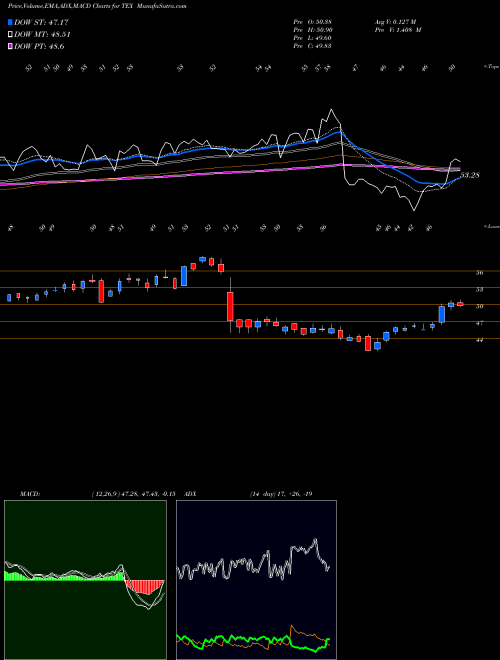Select the DOW ST: 47.17 label
Image resolution: width=500 pixels, height=660 pixels.
[41, 22]
